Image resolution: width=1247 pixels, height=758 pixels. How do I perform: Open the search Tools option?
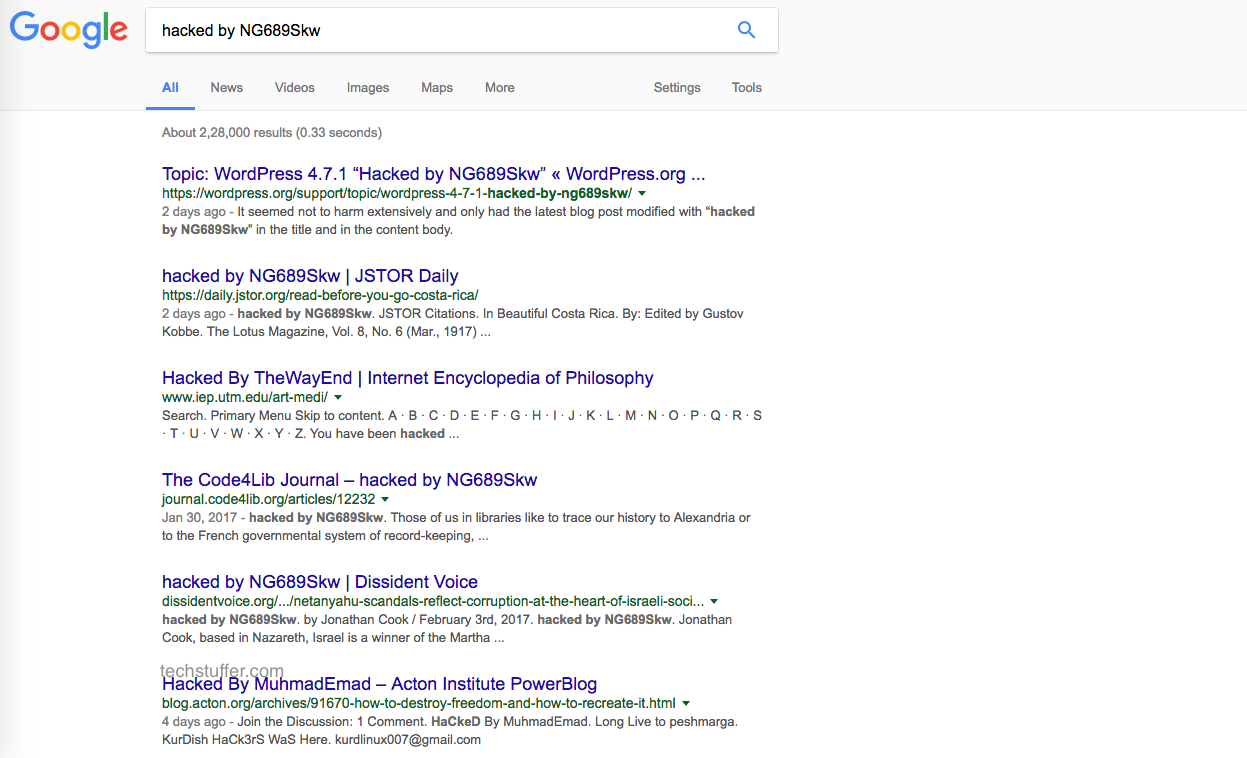(x=747, y=88)
